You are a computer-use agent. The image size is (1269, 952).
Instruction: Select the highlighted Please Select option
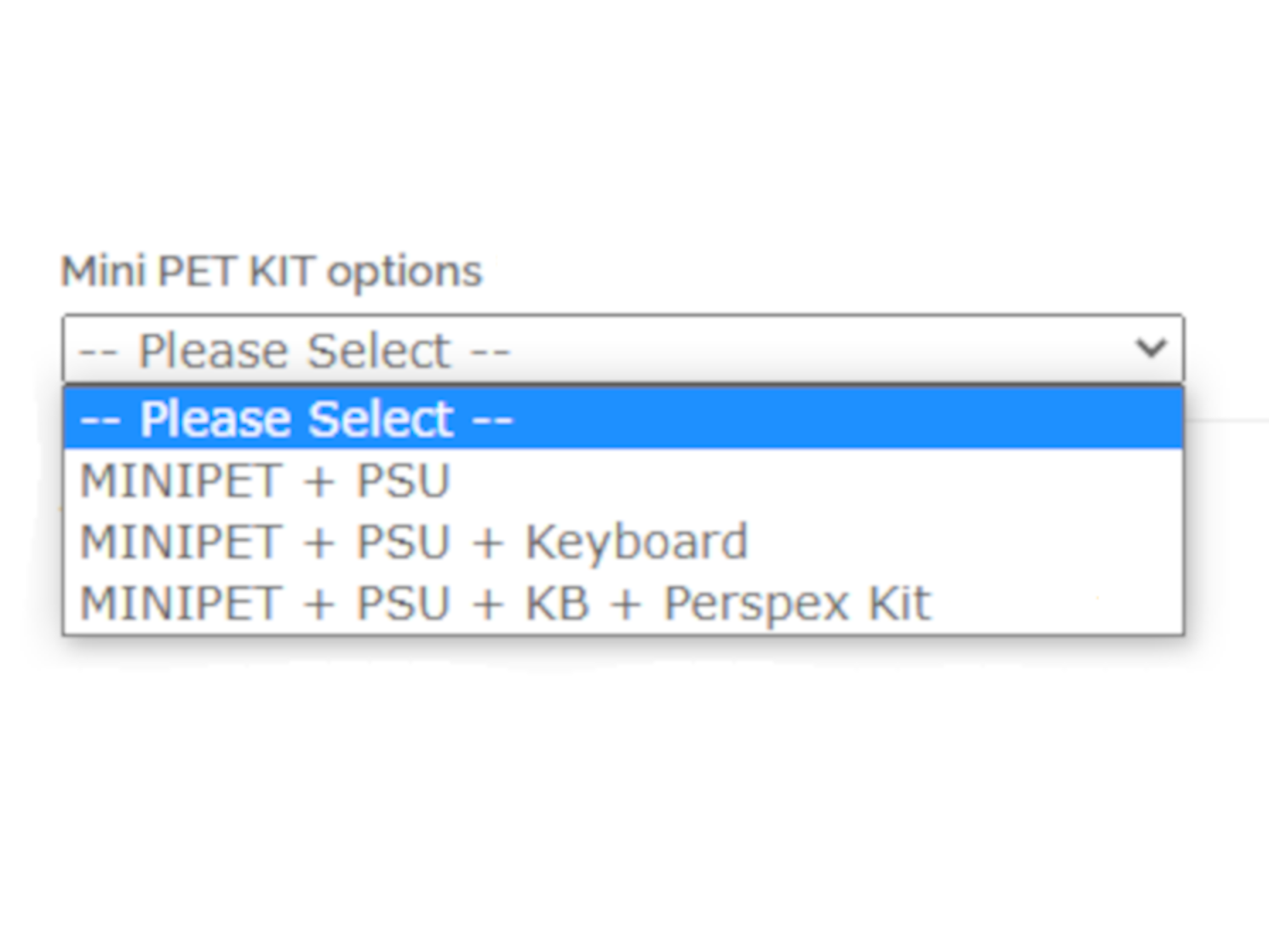pyautogui.click(x=296, y=419)
